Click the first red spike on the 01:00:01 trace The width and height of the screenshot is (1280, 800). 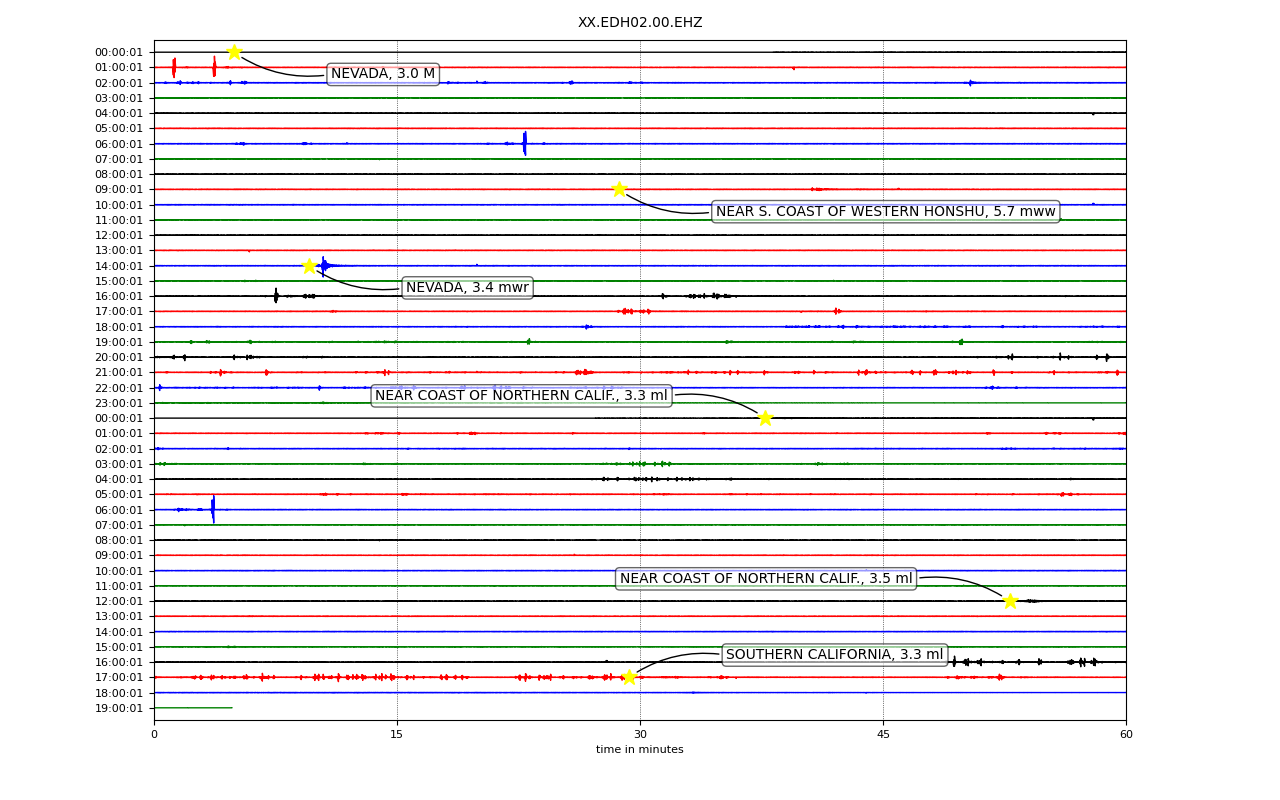(x=174, y=67)
